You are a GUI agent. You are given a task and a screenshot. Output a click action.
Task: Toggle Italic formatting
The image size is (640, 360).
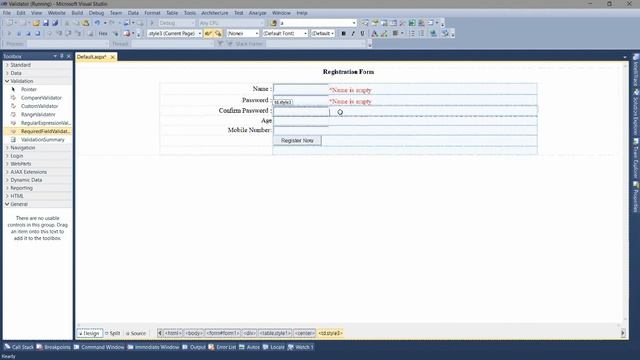(x=353, y=33)
